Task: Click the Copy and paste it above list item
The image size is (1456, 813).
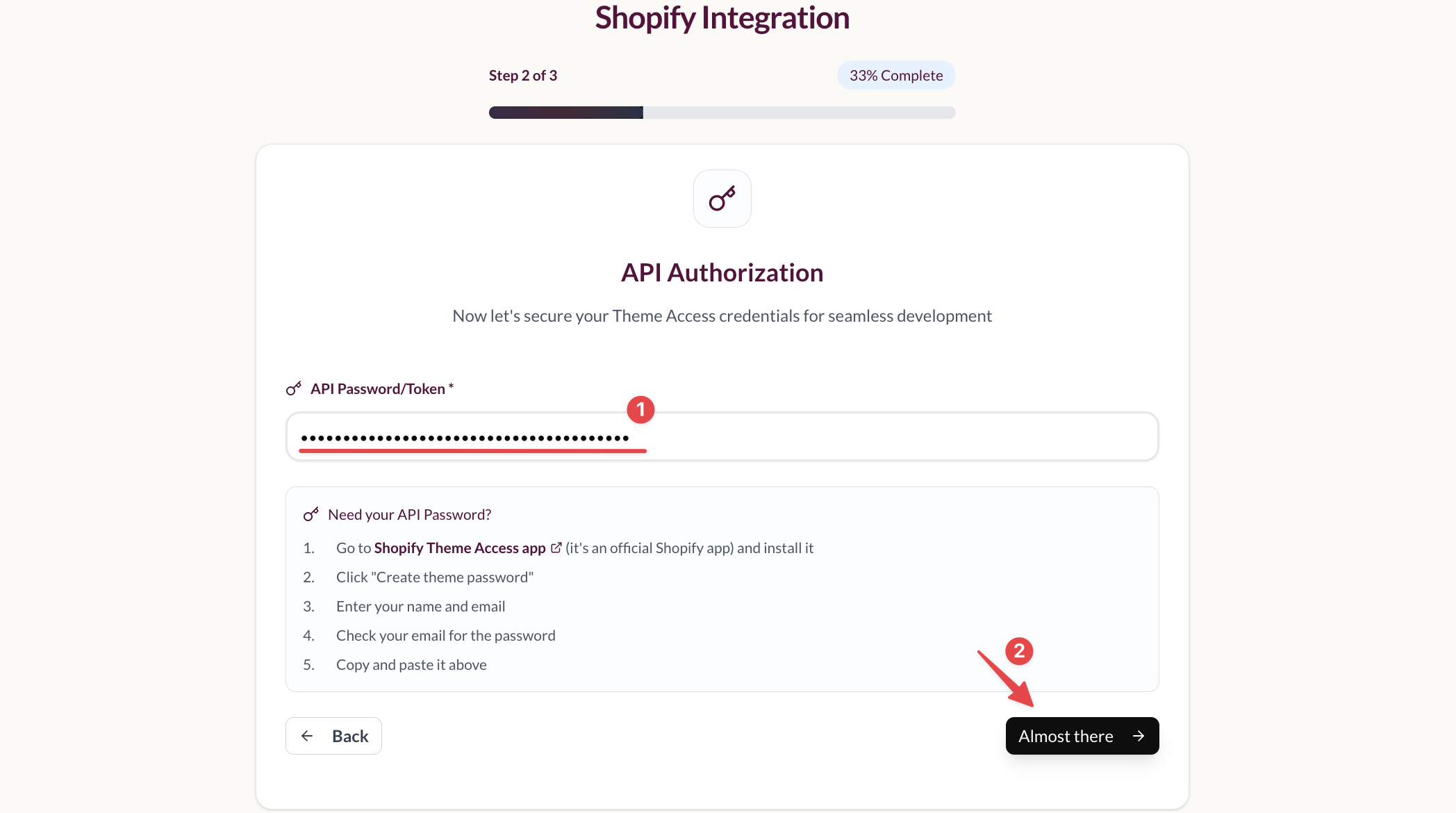Action: [x=411, y=664]
